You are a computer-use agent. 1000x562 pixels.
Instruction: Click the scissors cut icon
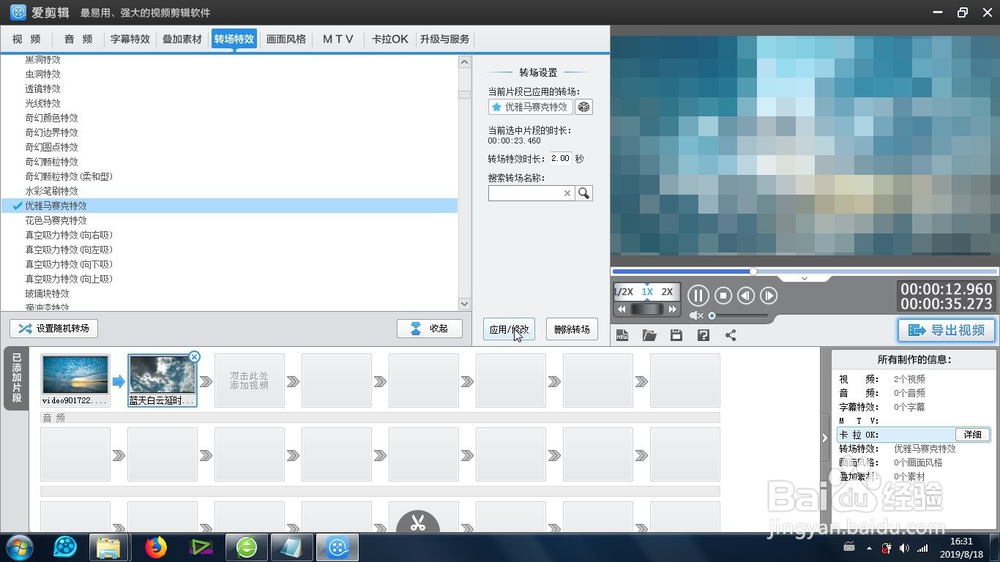pyautogui.click(x=418, y=523)
